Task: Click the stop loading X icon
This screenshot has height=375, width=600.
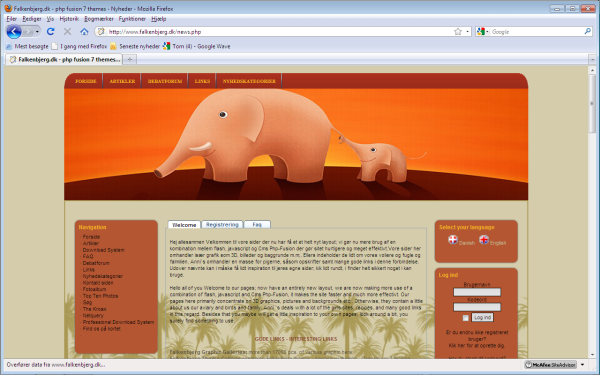Action: 67,31
